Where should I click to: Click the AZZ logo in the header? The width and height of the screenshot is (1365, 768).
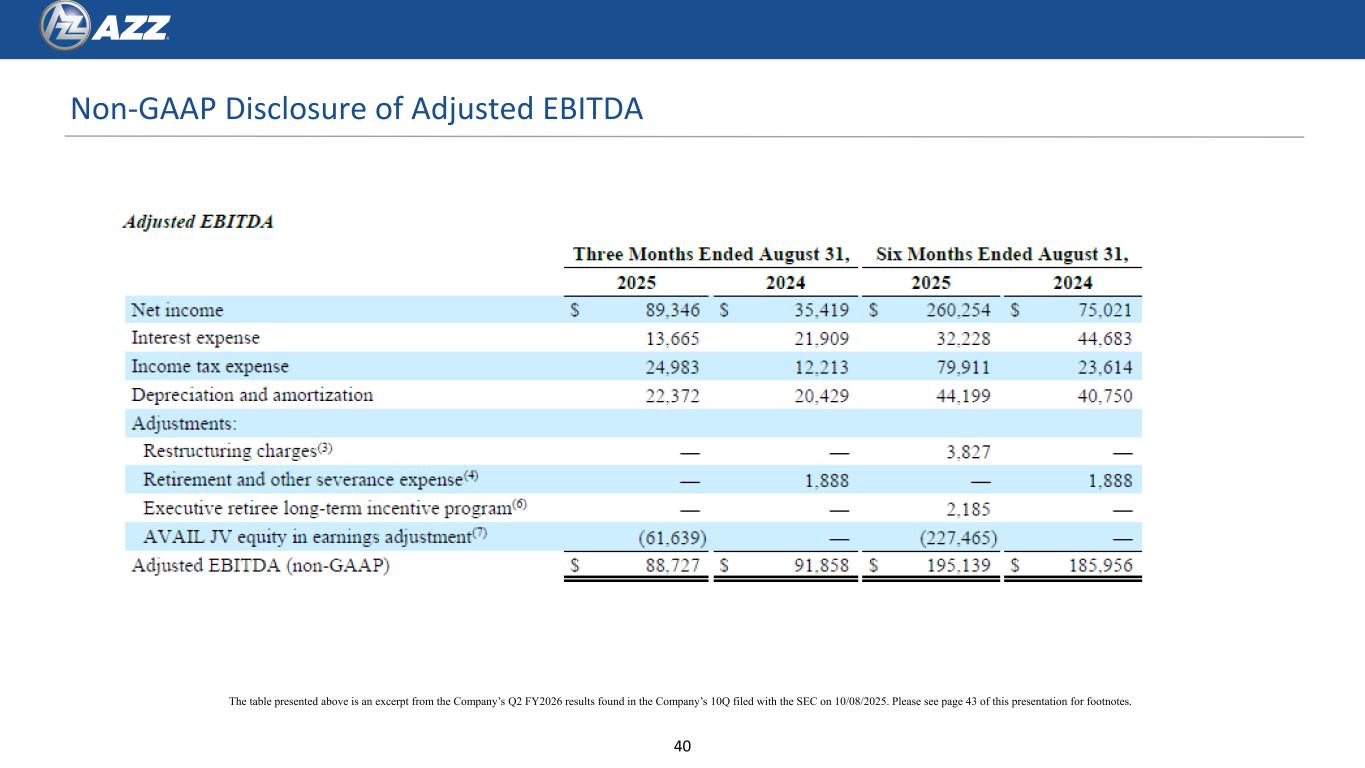coord(104,27)
